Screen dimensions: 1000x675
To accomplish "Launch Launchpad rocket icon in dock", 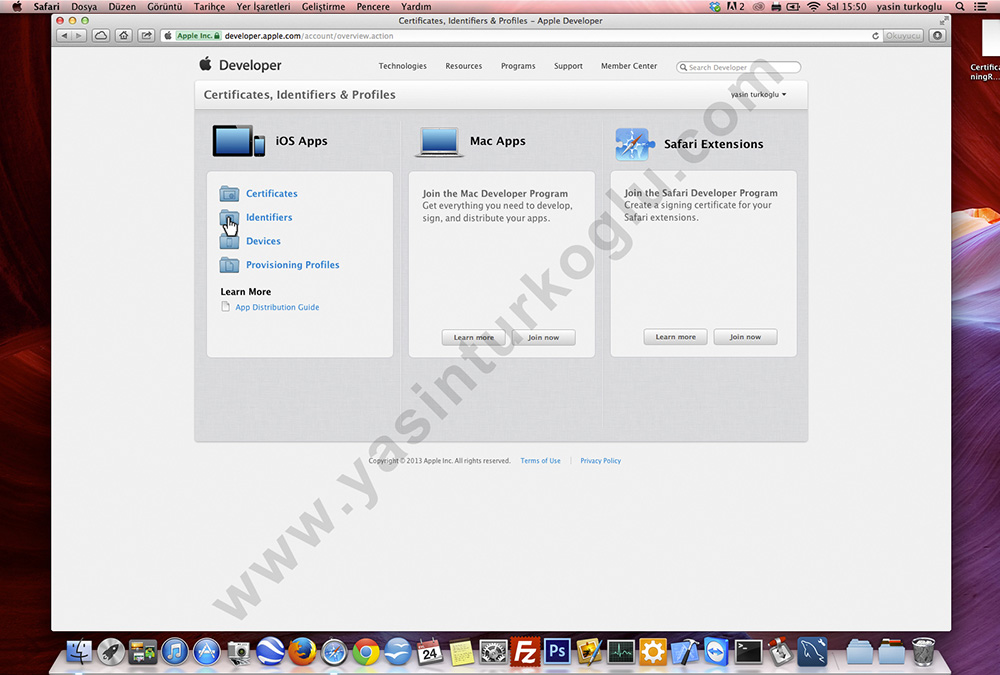I will (x=111, y=651).
